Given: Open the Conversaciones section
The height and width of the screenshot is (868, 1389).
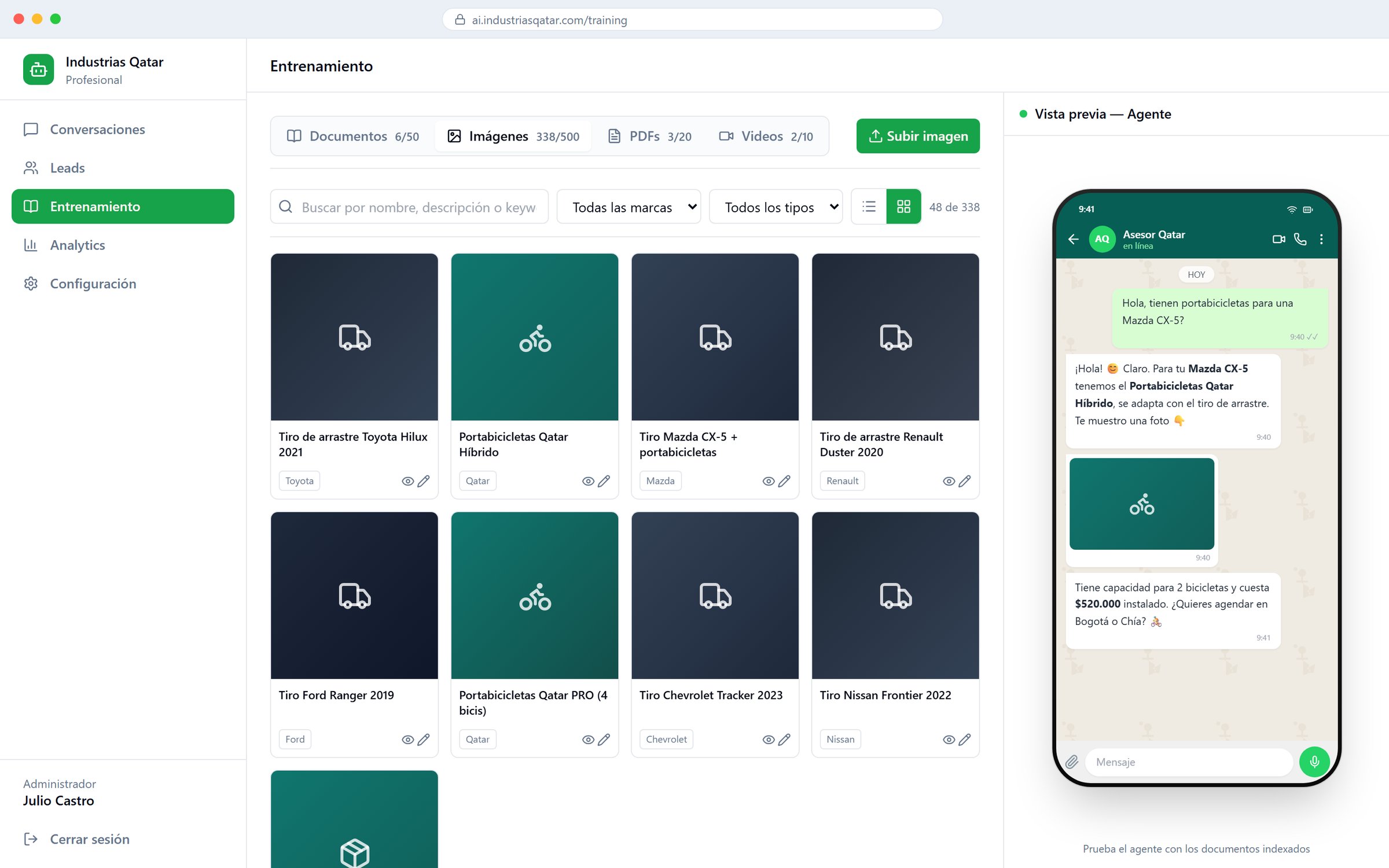Looking at the screenshot, I should (x=123, y=129).
